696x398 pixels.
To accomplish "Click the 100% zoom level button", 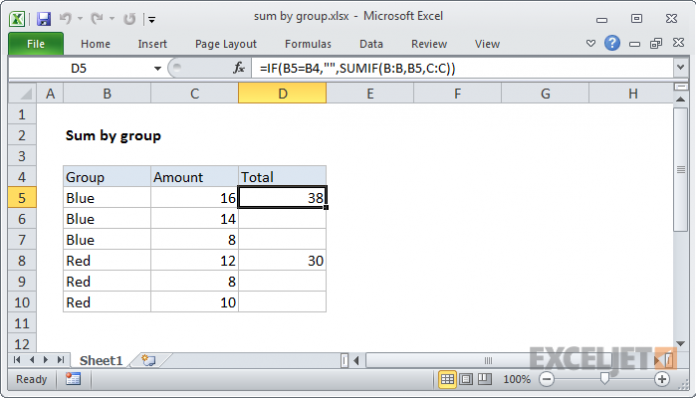I will coord(517,379).
